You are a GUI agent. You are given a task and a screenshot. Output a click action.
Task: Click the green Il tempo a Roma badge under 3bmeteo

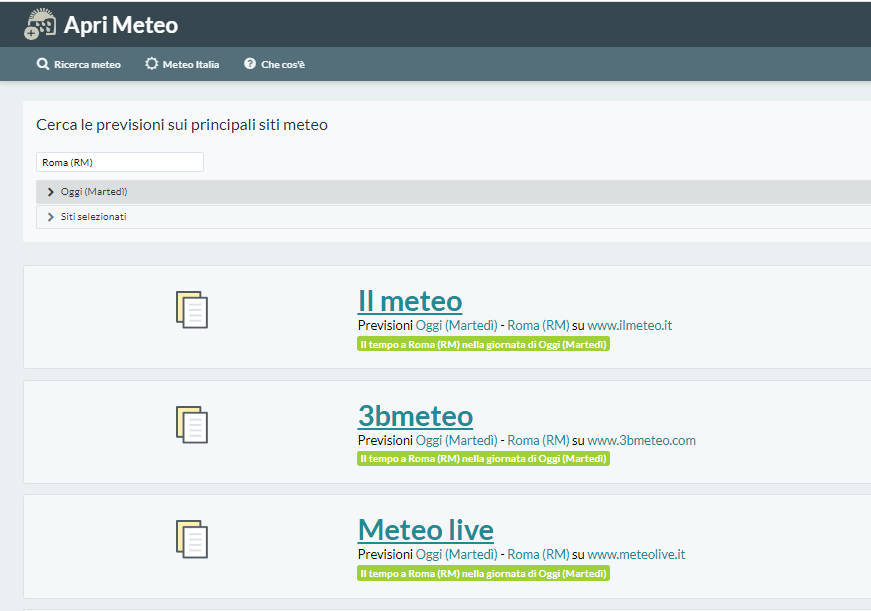pyautogui.click(x=483, y=459)
